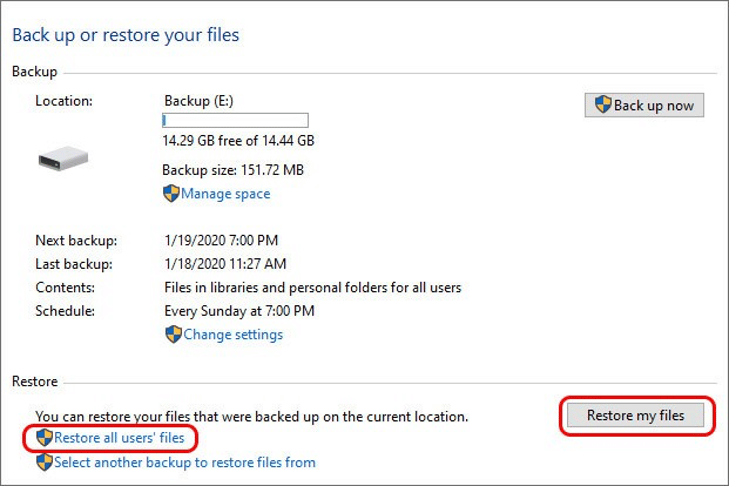Click the disk space usage bar

point(235,120)
